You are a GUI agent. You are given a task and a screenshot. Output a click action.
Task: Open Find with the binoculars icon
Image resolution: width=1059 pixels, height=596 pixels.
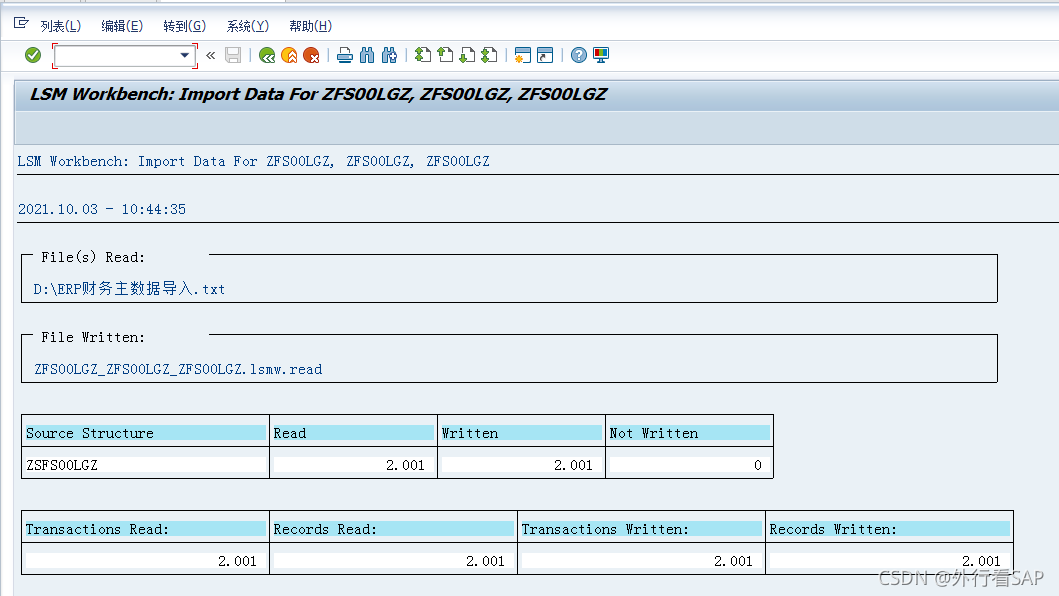367,55
